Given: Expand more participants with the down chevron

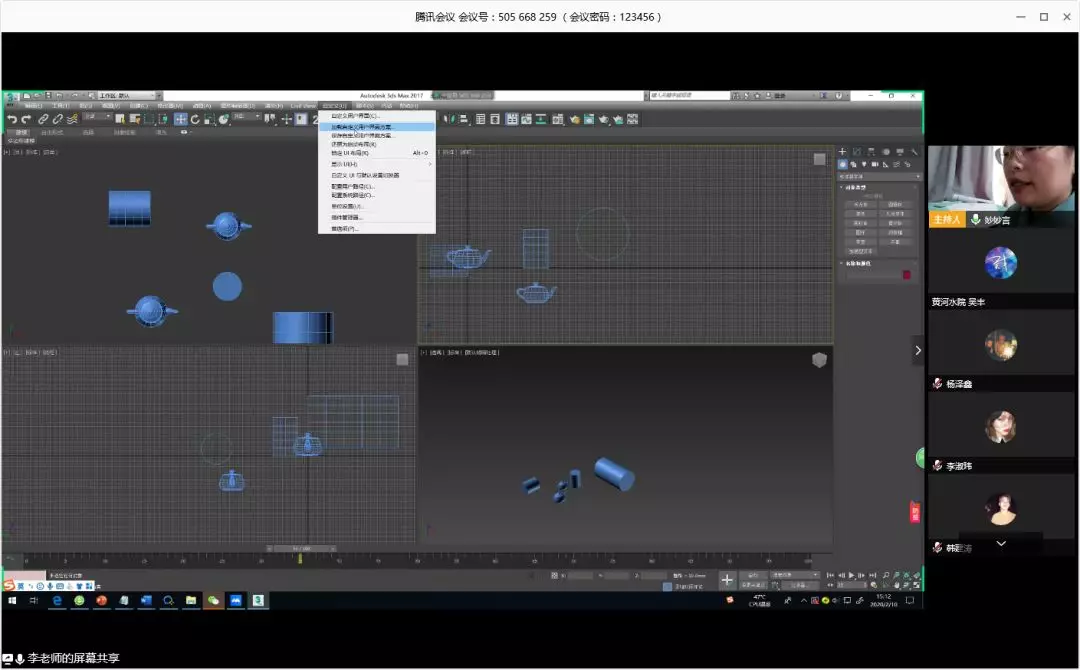Looking at the screenshot, I should [1001, 543].
